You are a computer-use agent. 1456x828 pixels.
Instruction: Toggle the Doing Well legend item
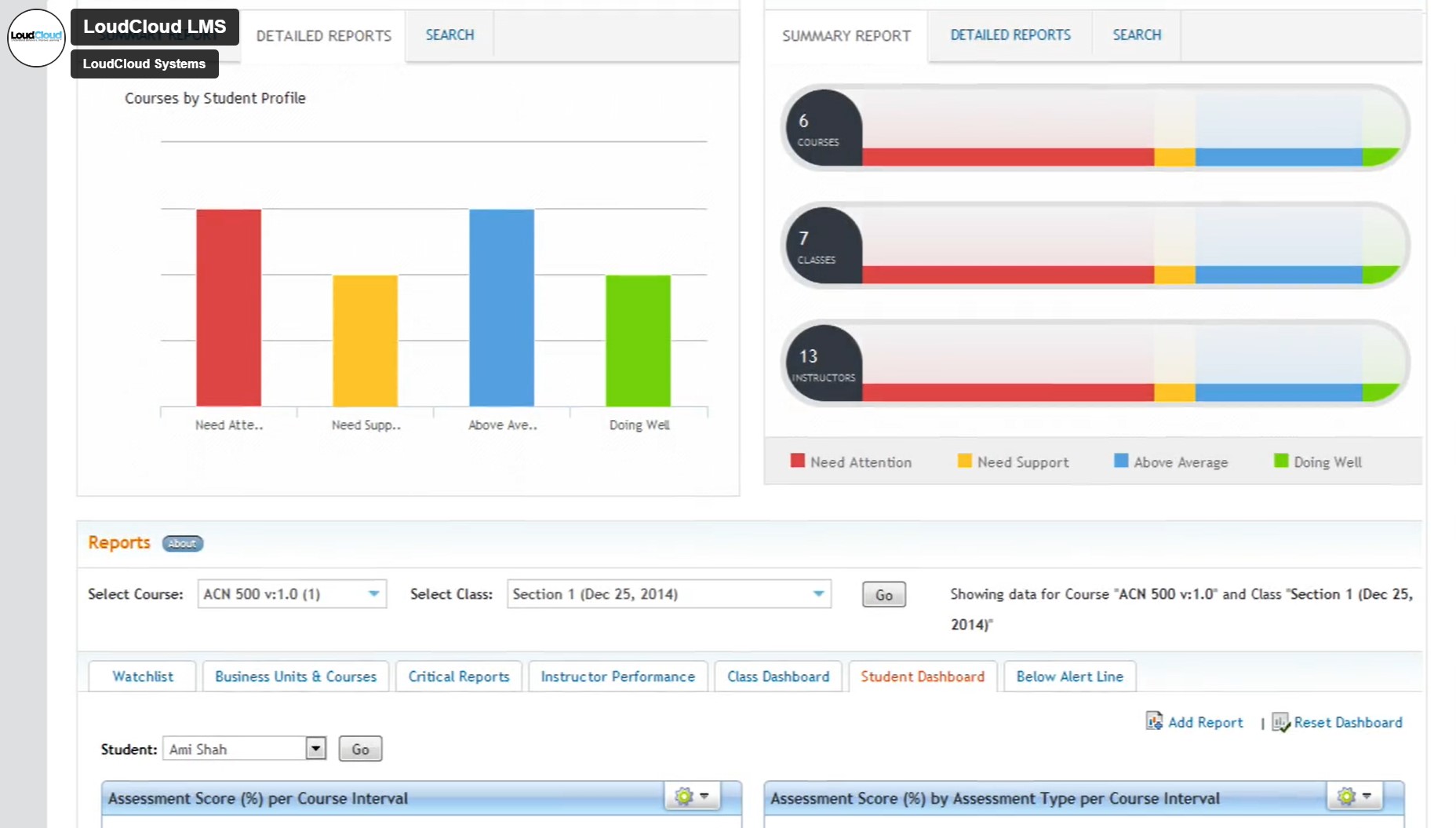(x=1318, y=462)
